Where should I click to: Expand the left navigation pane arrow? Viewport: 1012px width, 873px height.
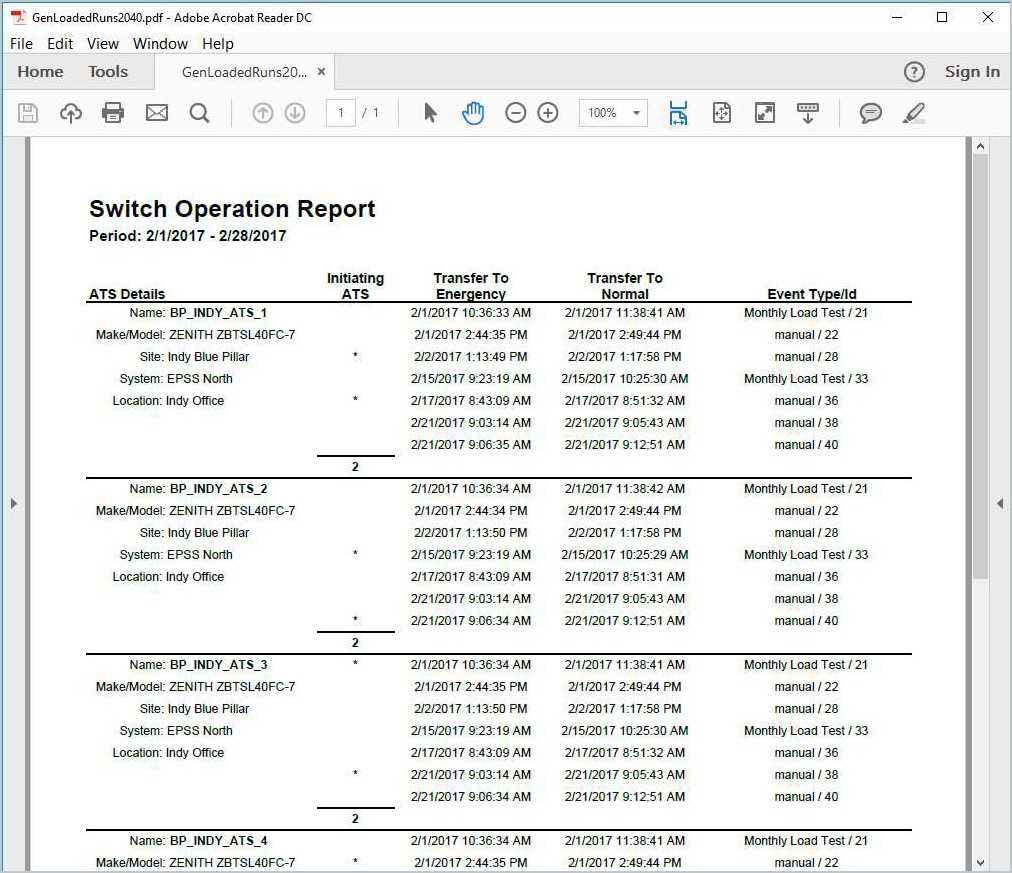click(x=14, y=503)
